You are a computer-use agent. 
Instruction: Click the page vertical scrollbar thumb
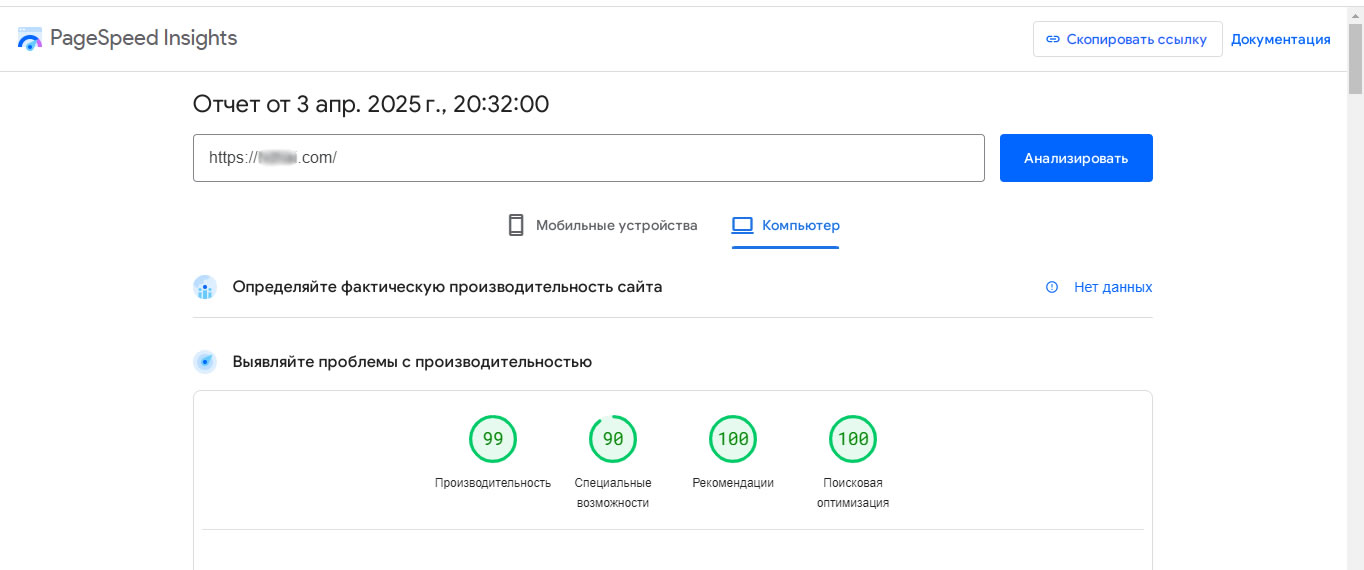click(x=1355, y=58)
